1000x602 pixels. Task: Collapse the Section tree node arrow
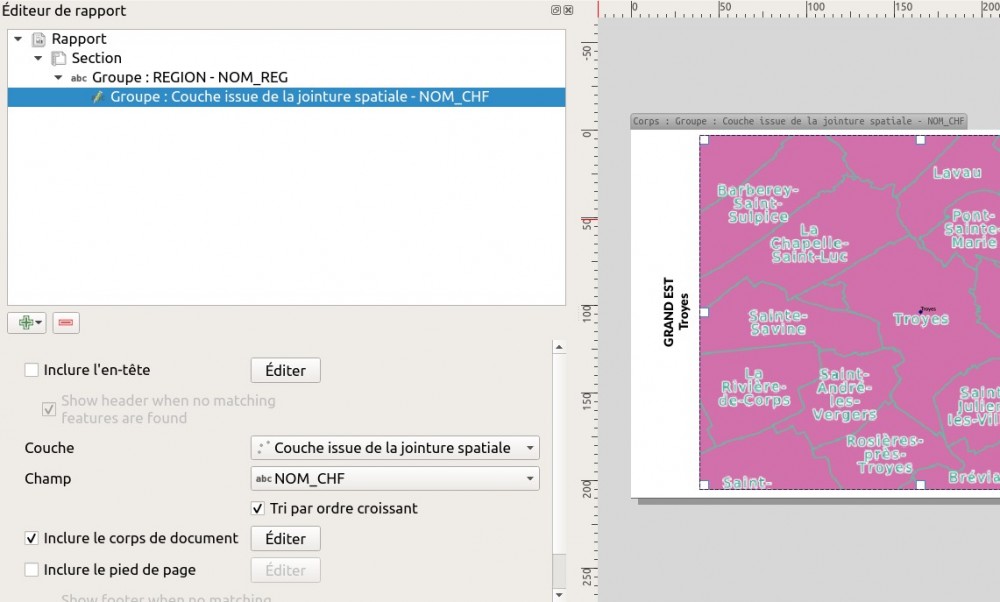tap(38, 58)
